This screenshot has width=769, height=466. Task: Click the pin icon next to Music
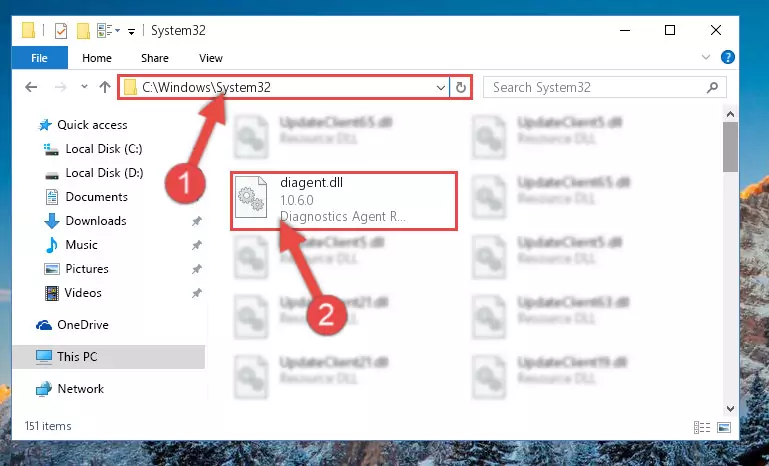click(x=197, y=245)
